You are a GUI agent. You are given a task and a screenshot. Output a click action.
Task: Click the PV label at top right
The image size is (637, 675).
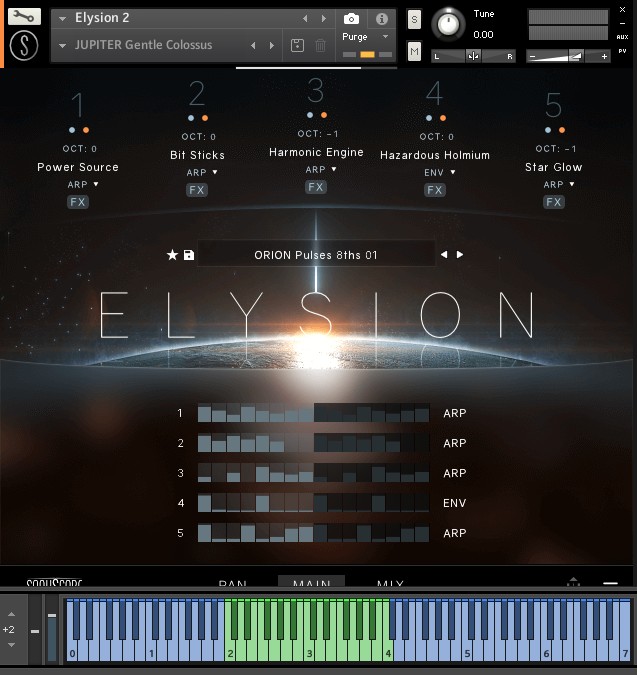click(622, 51)
